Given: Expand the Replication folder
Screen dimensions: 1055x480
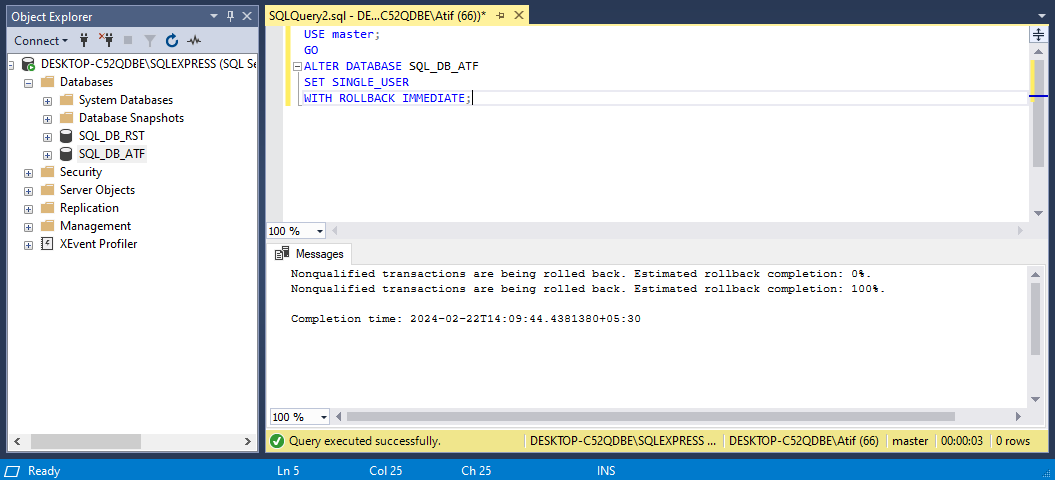Looking at the screenshot, I should 28,209.
